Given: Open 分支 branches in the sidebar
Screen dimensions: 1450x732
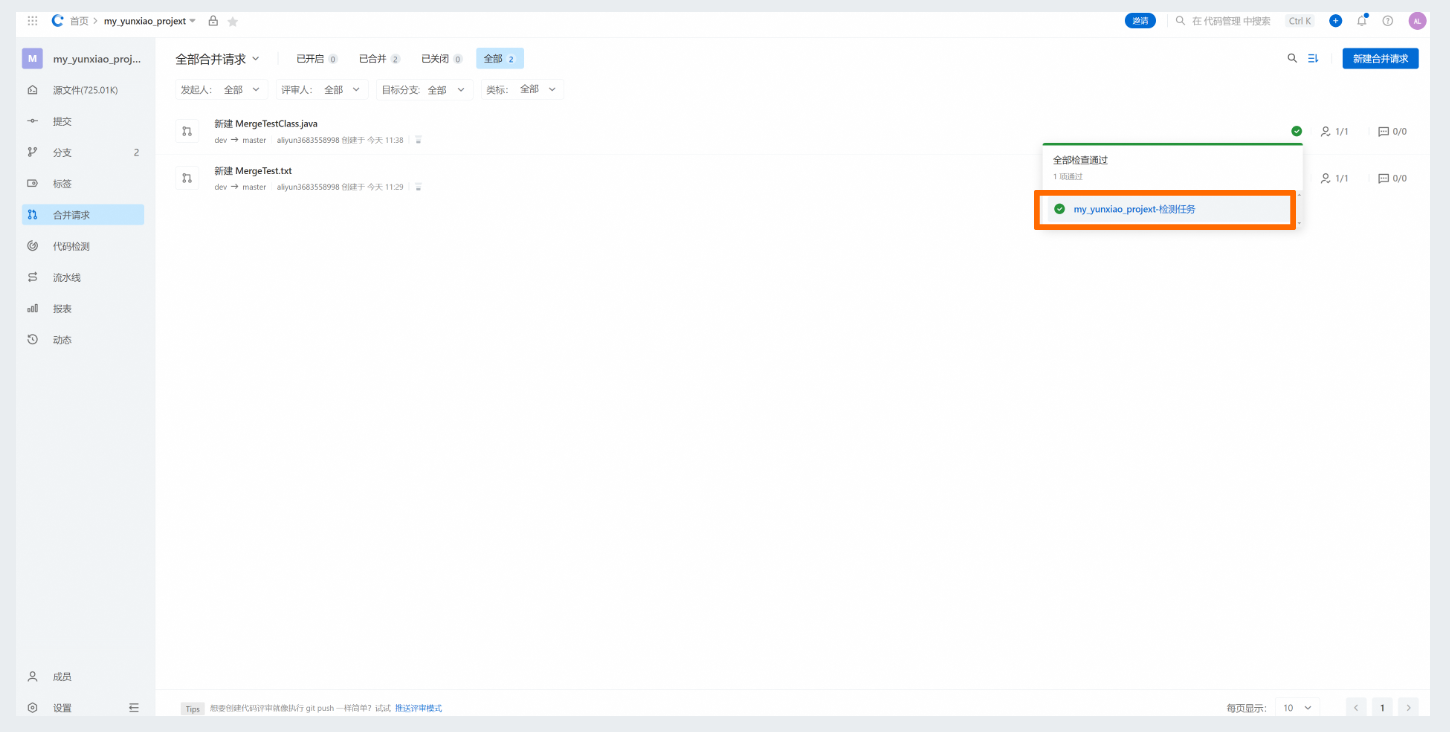Looking at the screenshot, I should pyautogui.click(x=83, y=152).
